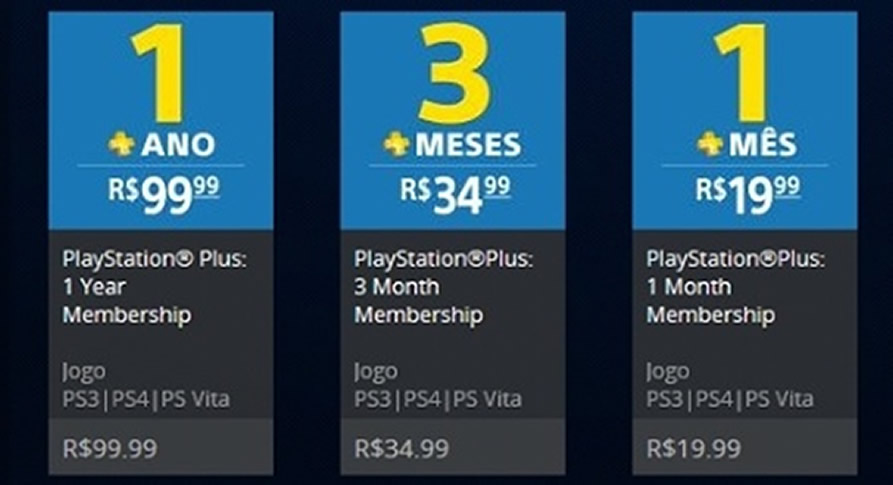
Task: Click the R$34.99 price bar at bottom
Action: (x=453, y=448)
